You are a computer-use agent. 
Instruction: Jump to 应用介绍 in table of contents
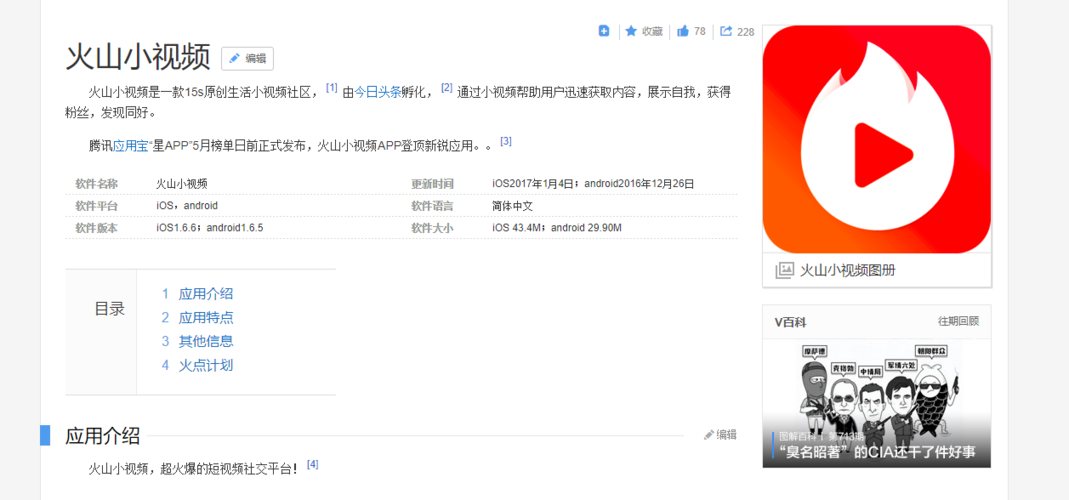click(206, 294)
